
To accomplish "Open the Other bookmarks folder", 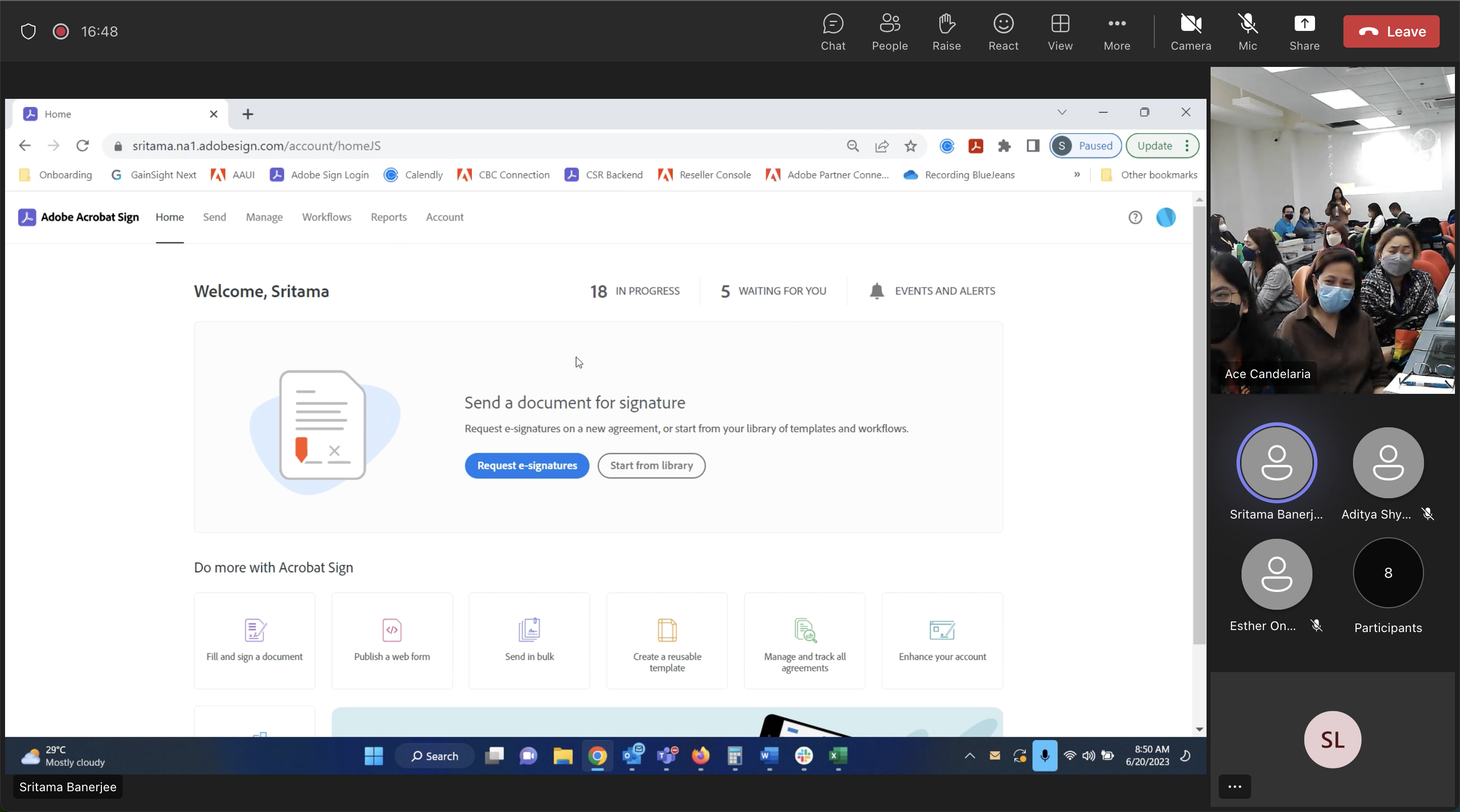I will pos(1149,174).
